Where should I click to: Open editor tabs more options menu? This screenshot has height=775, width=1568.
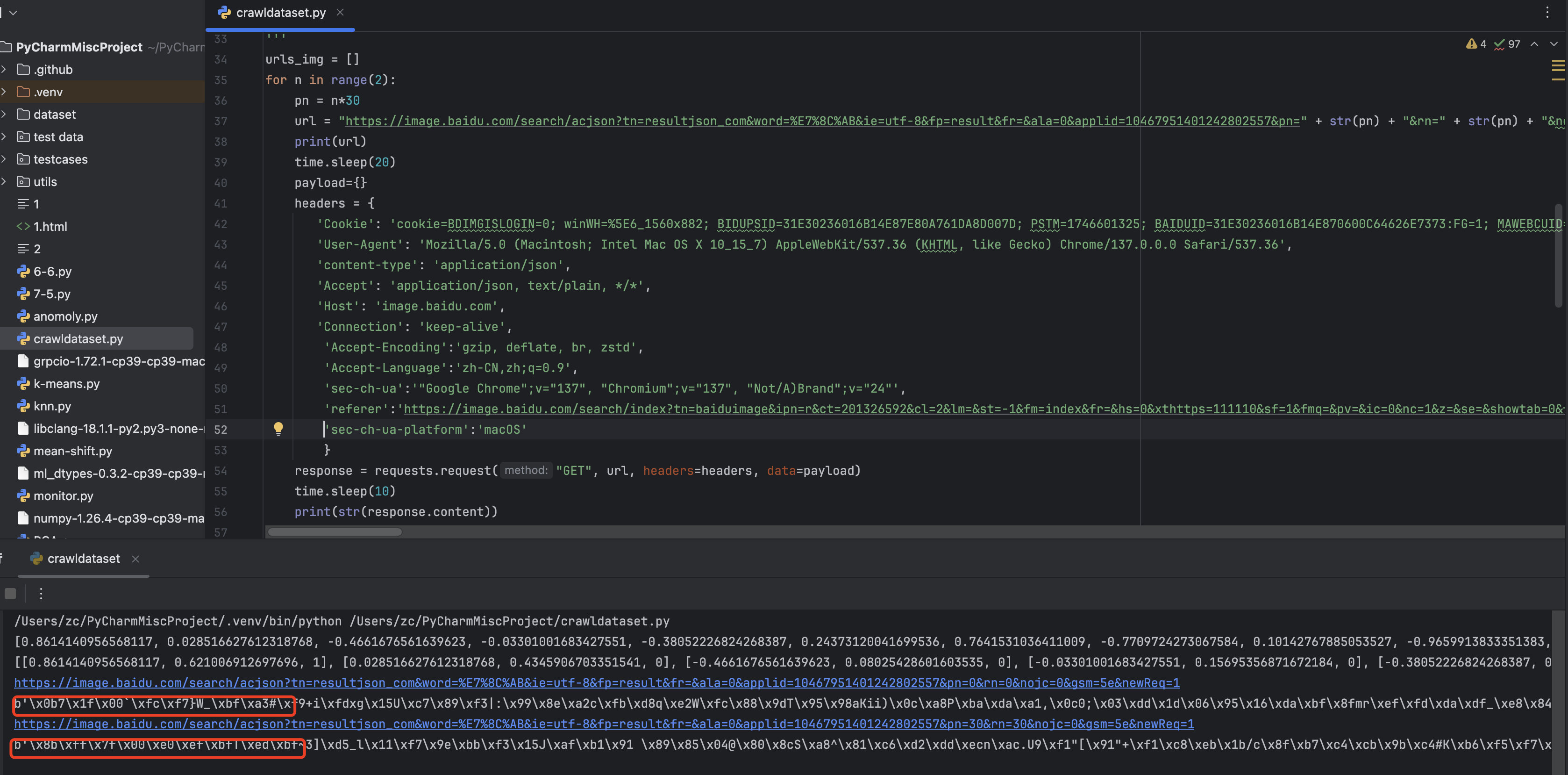click(x=1547, y=12)
